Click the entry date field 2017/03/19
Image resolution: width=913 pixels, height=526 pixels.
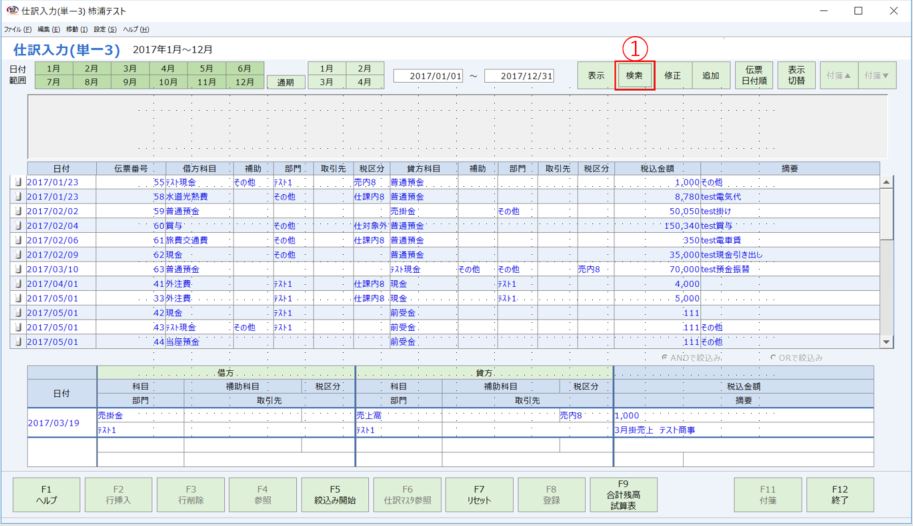click(x=62, y=423)
